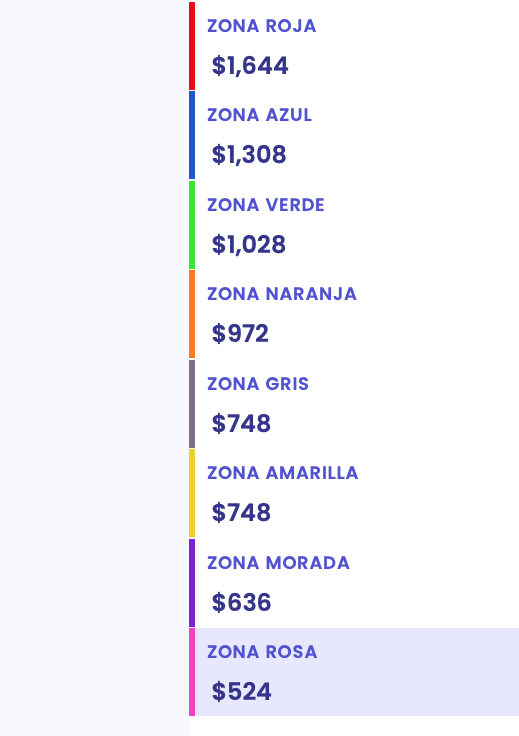
Task: Select the Zona Azul label
Action: coord(260,115)
